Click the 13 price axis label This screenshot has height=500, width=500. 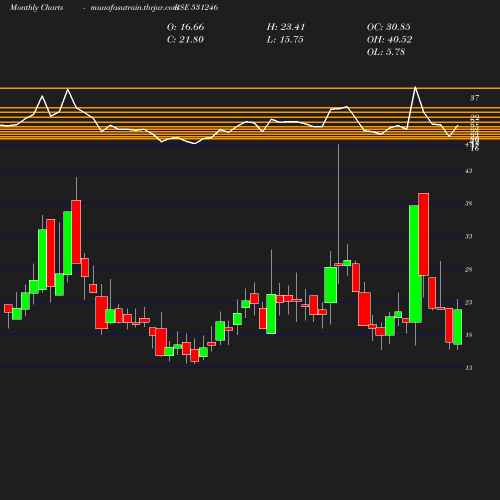(469, 368)
